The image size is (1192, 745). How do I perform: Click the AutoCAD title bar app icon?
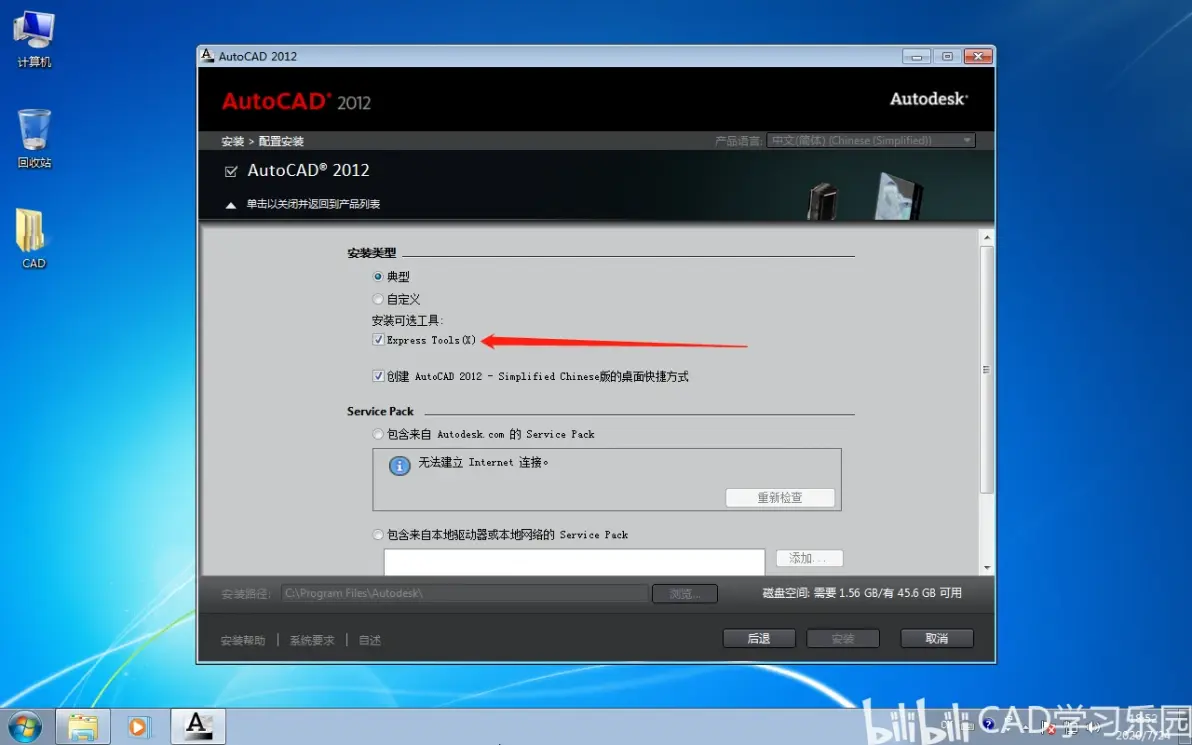(207, 55)
